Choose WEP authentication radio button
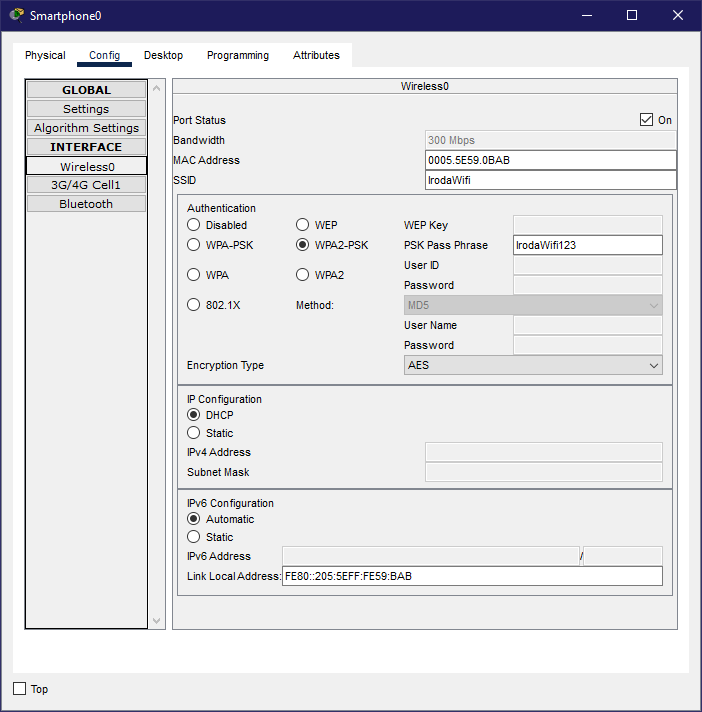Viewport: 702px width, 712px height. (303, 225)
